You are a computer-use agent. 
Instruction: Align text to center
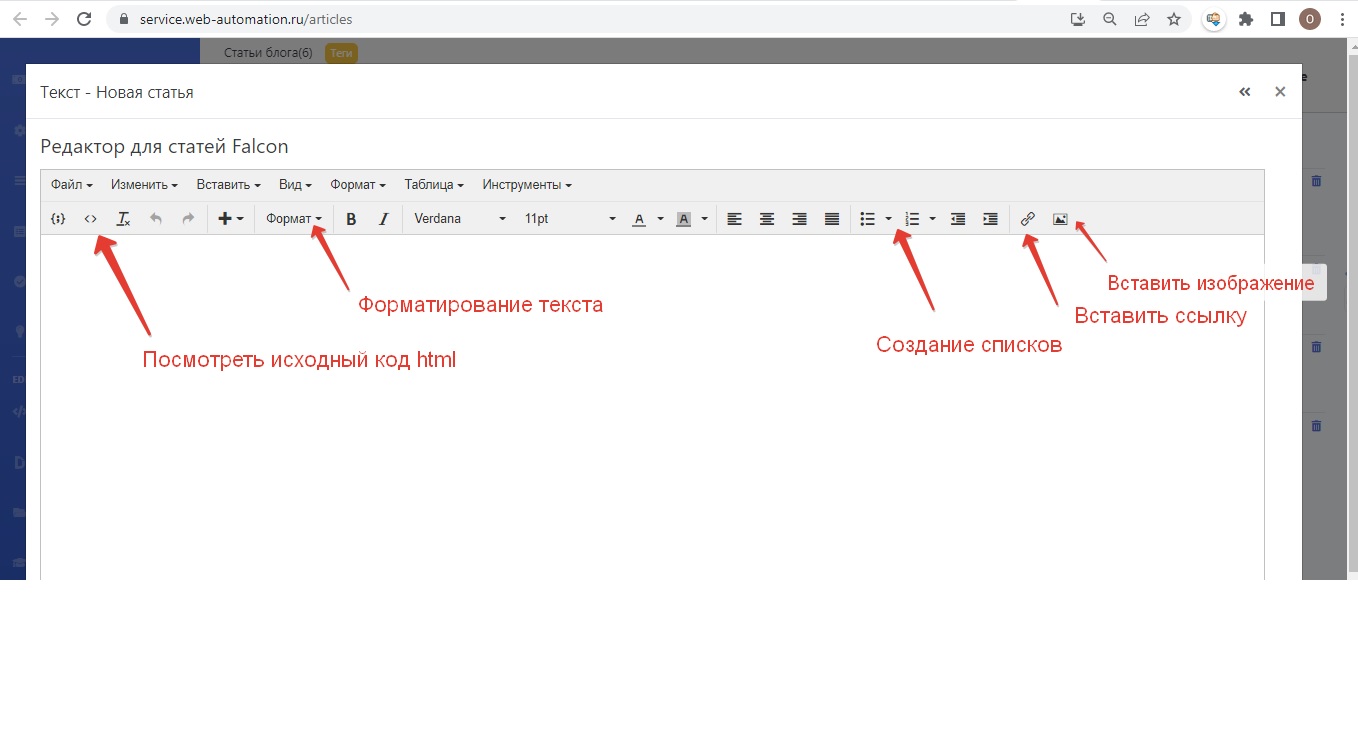point(767,219)
